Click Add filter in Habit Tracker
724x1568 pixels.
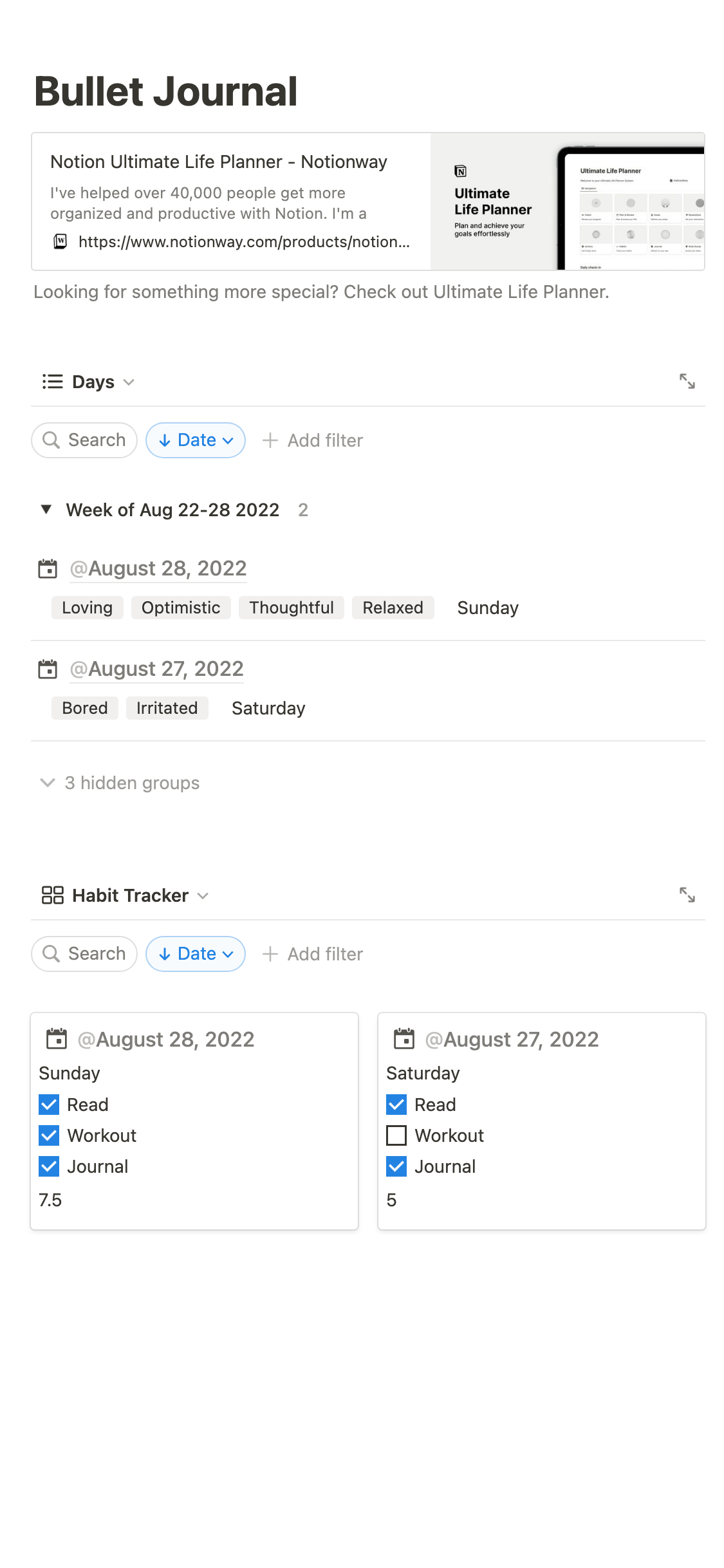pos(313,954)
